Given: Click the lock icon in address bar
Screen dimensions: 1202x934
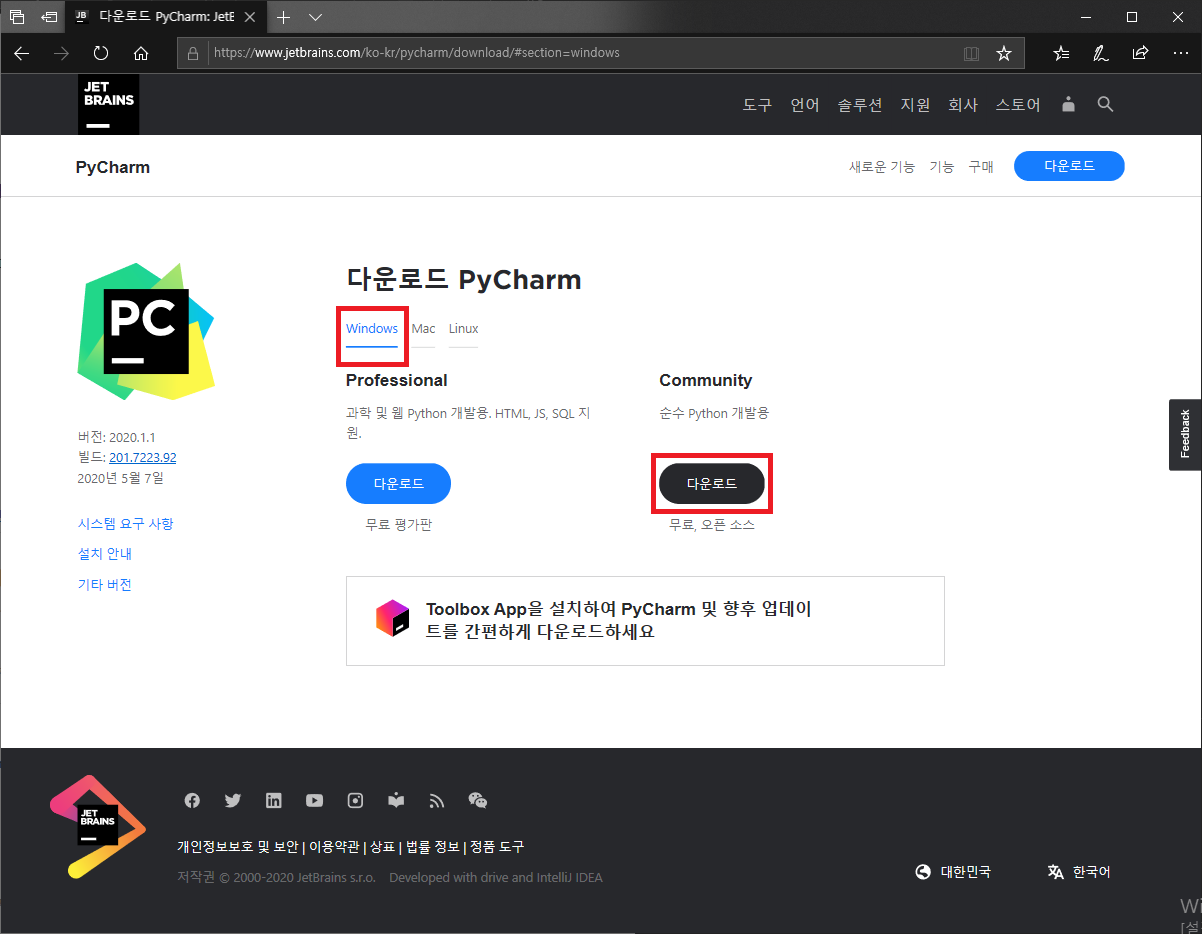Looking at the screenshot, I should pyautogui.click(x=194, y=53).
